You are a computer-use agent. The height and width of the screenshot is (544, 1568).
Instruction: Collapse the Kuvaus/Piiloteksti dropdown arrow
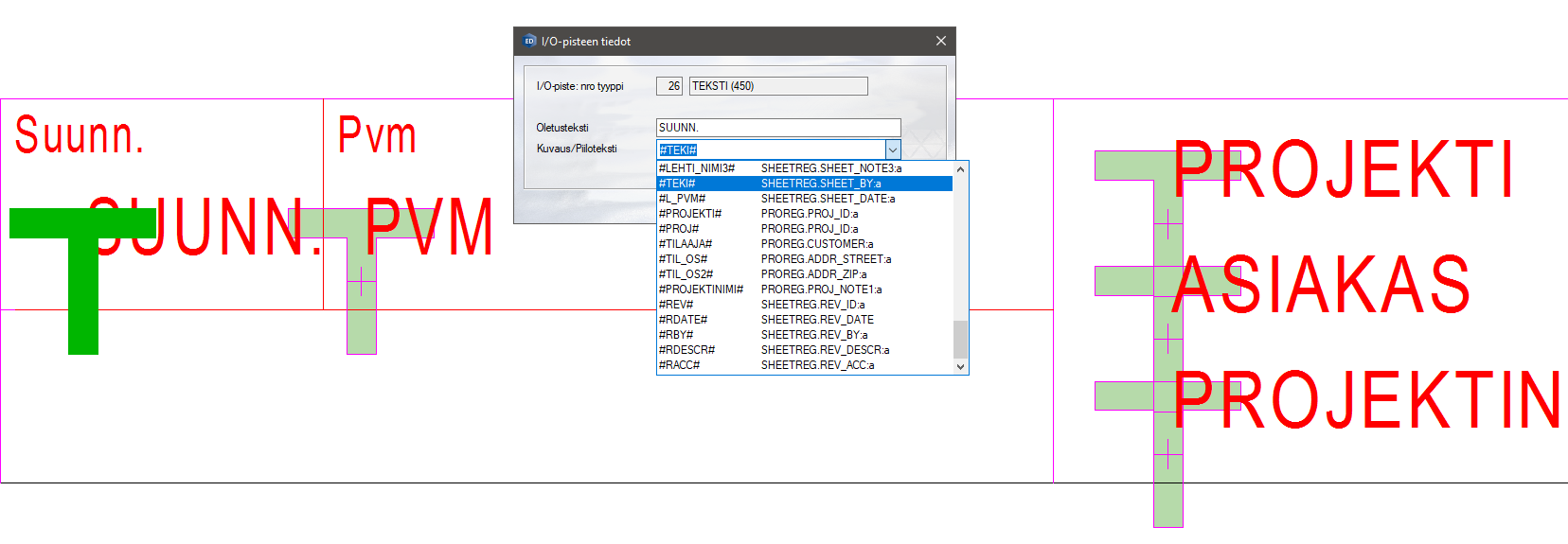pos(892,149)
